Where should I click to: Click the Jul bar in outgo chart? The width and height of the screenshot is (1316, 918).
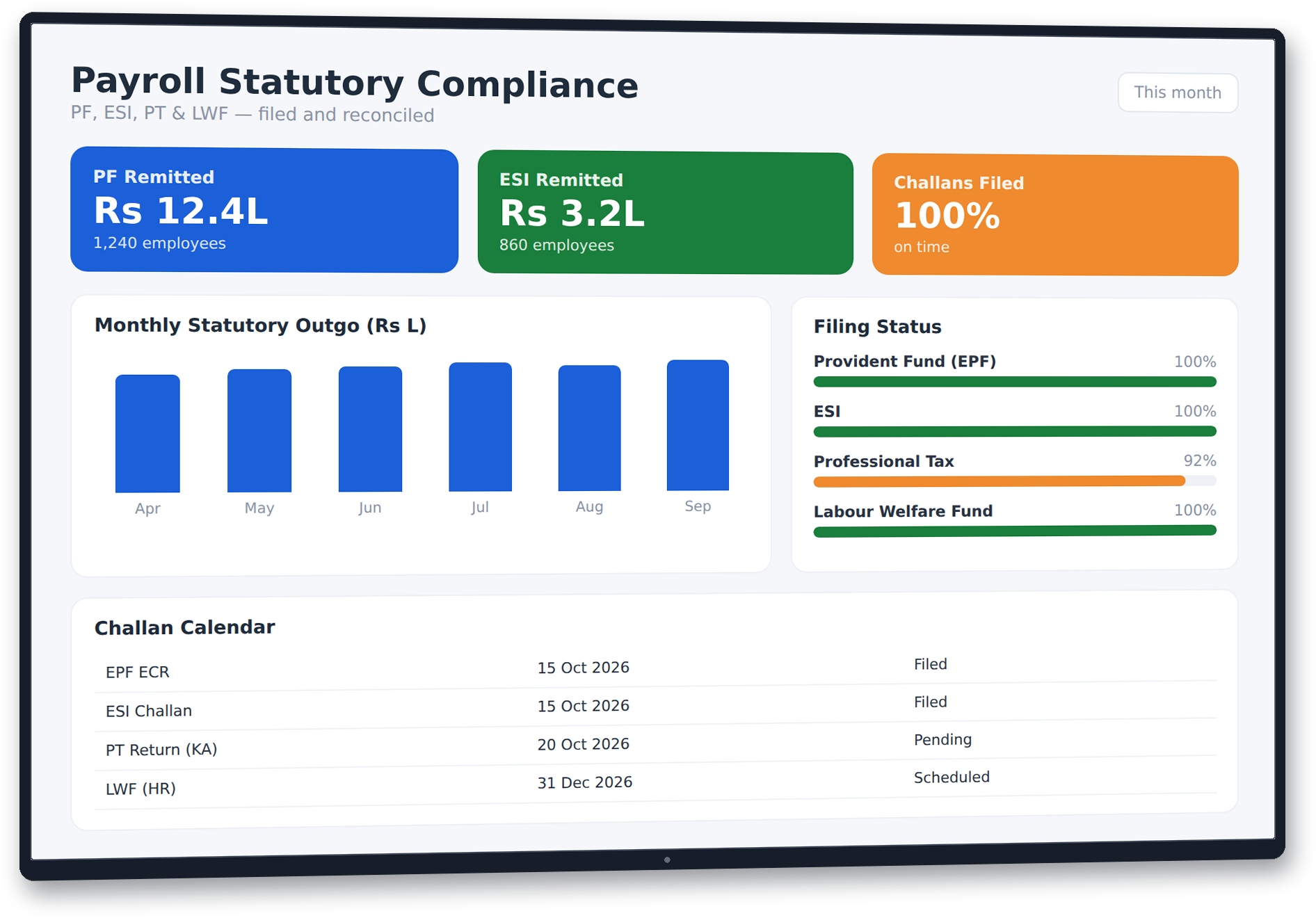[480, 427]
